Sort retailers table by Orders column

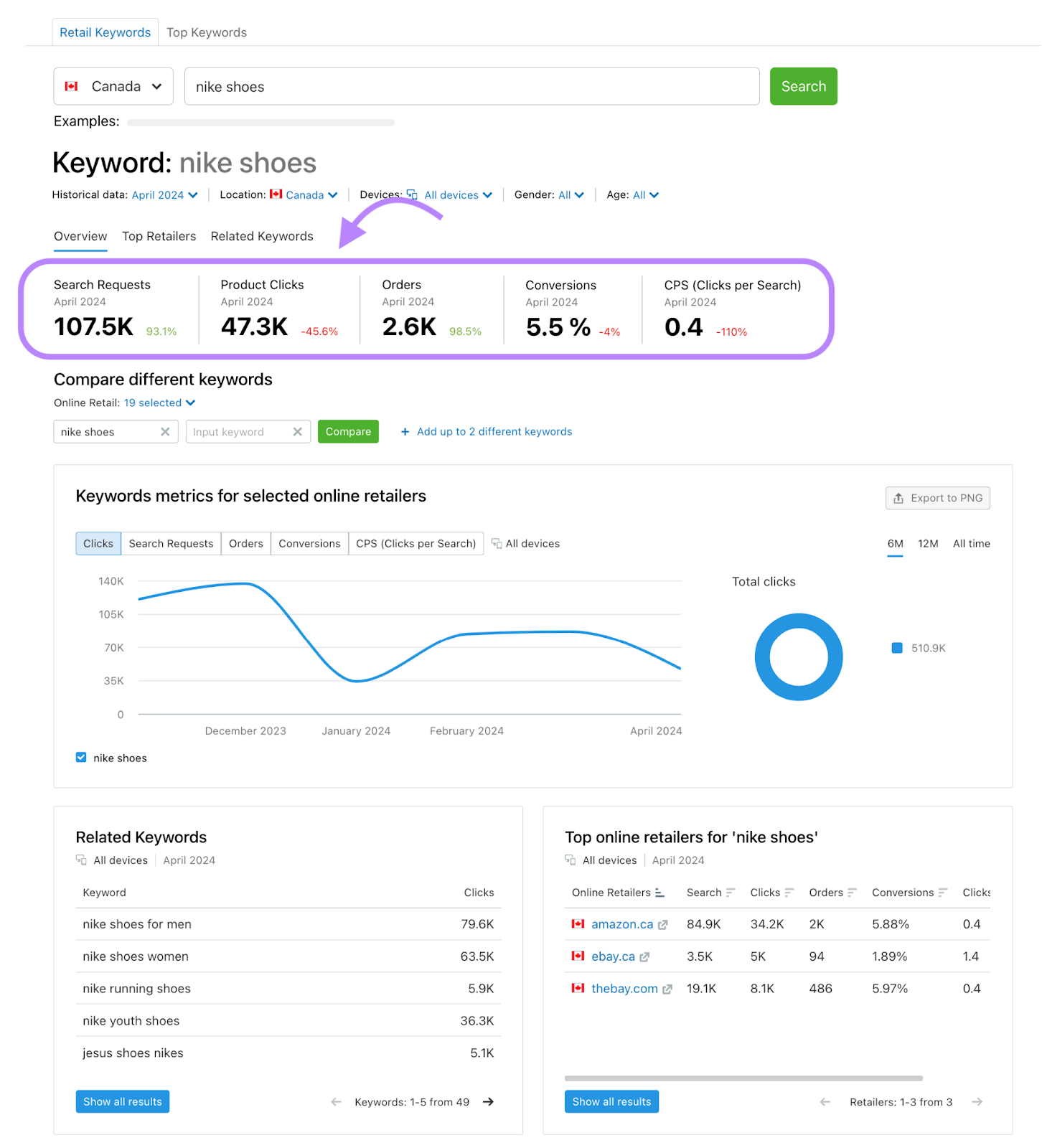(852, 893)
